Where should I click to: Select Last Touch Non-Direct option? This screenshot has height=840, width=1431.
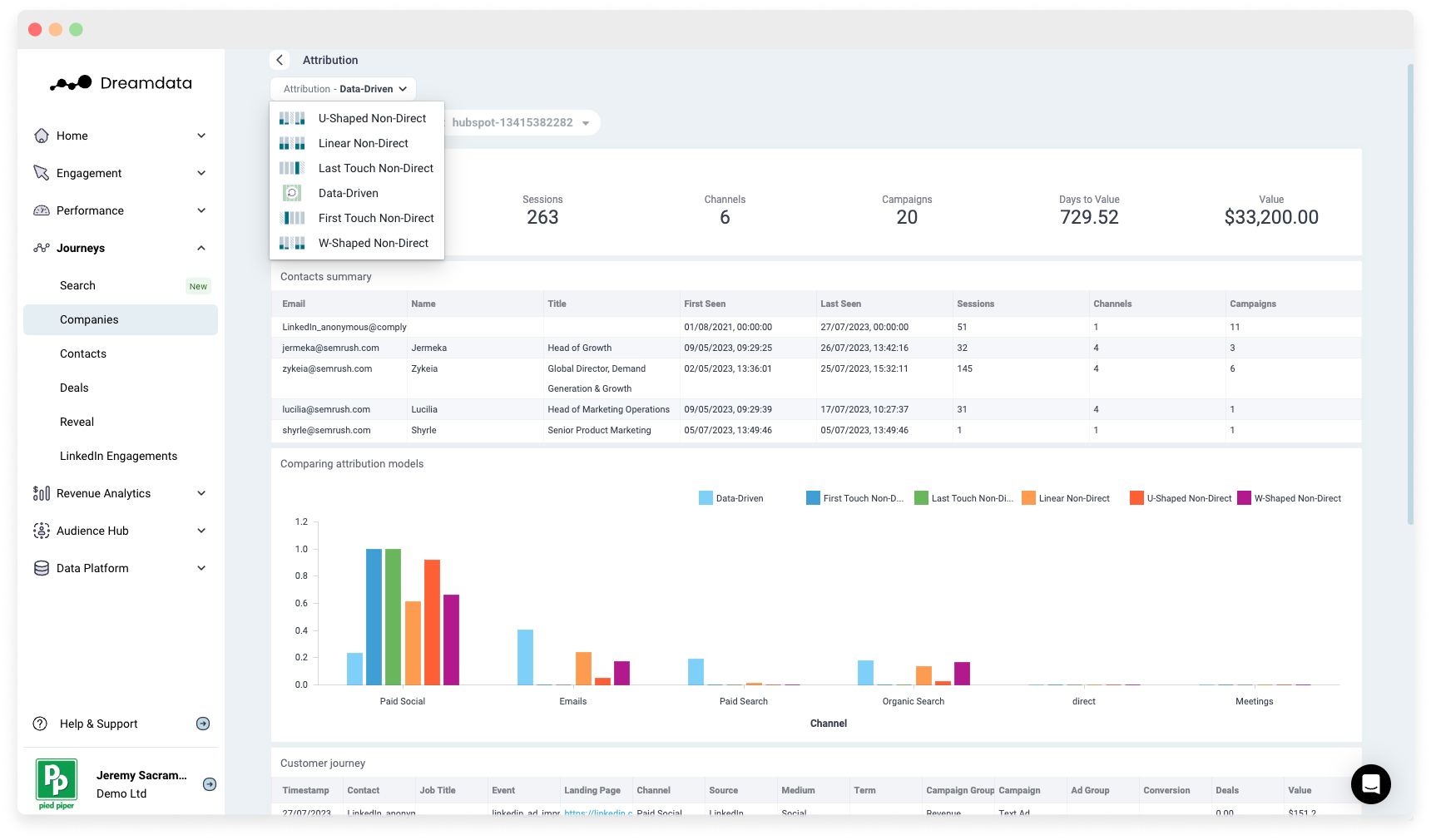(x=357, y=168)
